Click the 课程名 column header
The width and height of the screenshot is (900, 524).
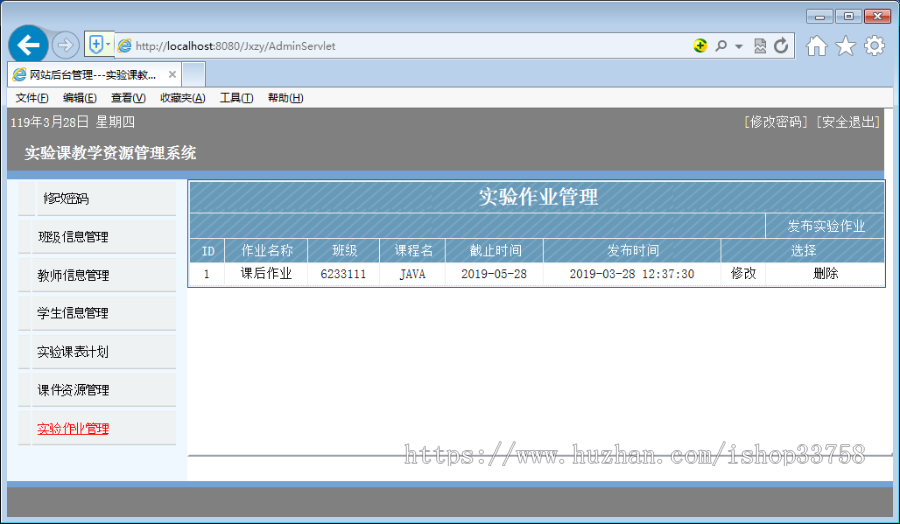click(413, 250)
